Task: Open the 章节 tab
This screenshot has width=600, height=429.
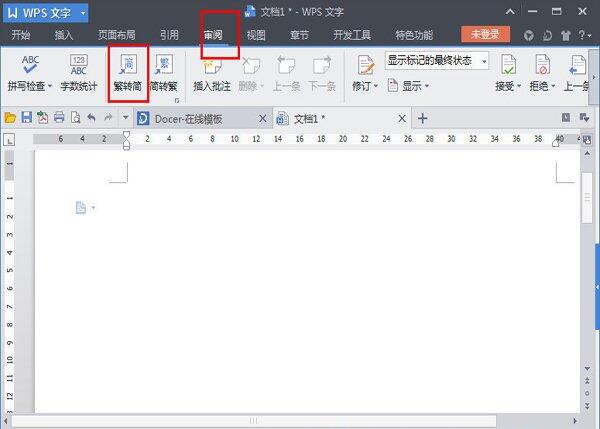Action: 299,35
